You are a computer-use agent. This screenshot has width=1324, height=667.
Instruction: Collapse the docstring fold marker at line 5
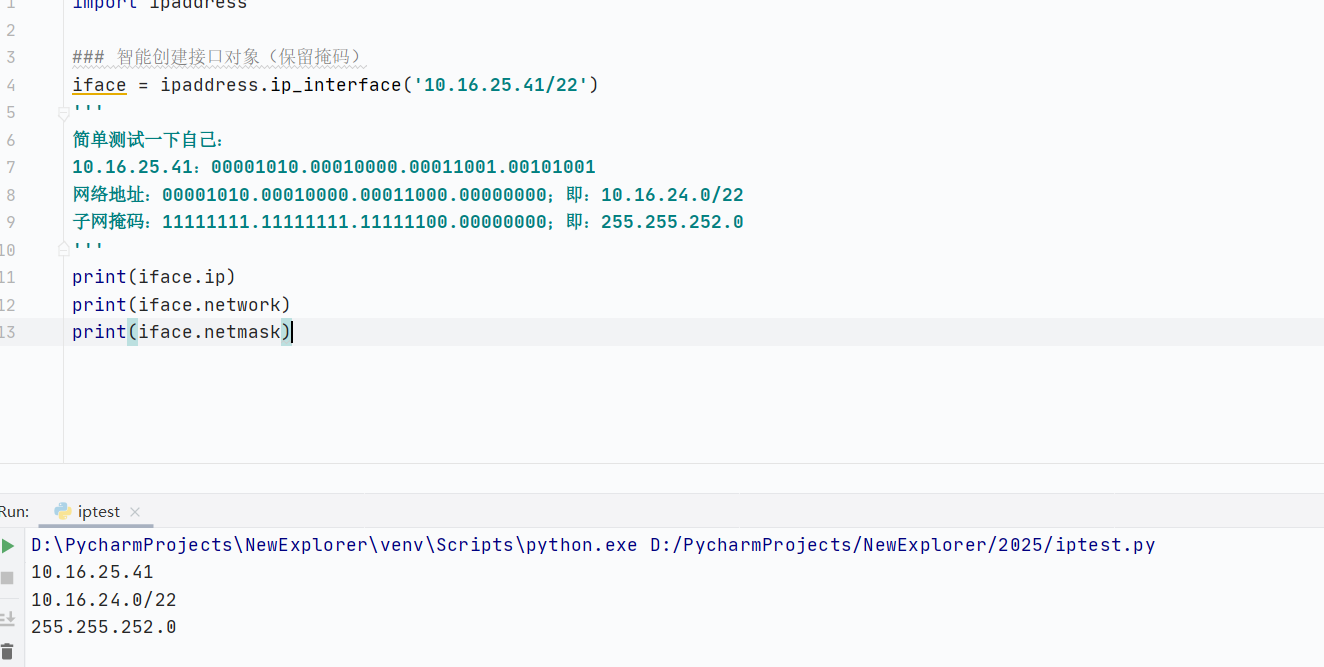tap(63, 113)
